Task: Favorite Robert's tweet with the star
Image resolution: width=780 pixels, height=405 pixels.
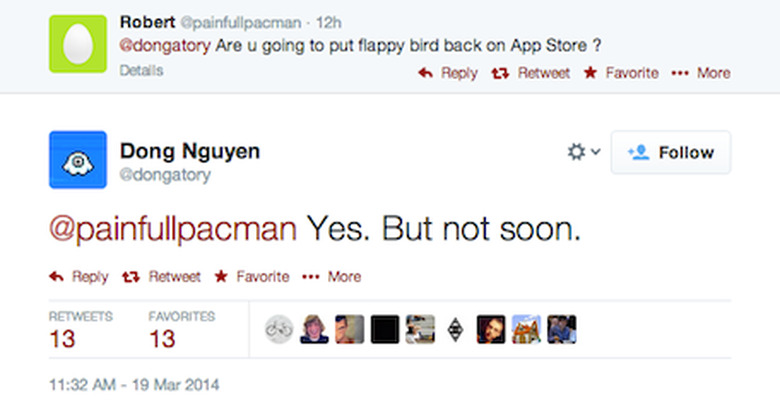Action: tap(620, 73)
